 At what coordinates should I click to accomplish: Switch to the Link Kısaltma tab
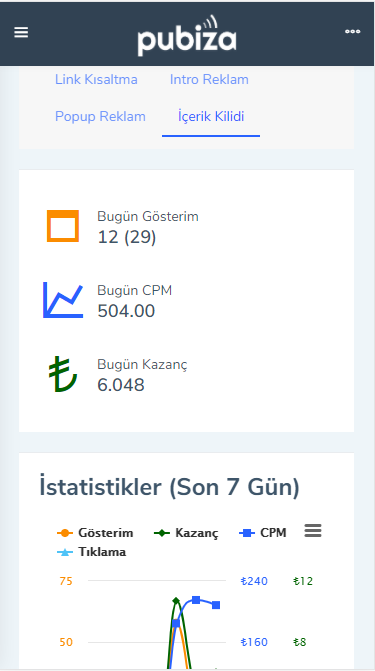pos(96,80)
